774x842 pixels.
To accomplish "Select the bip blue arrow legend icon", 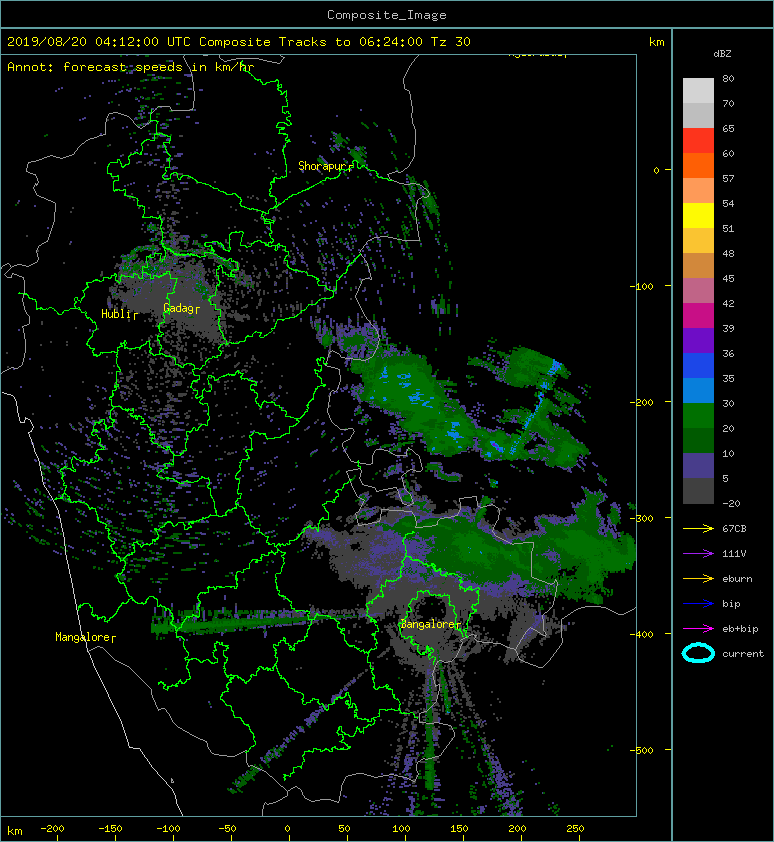I will pyautogui.click(x=698, y=604).
